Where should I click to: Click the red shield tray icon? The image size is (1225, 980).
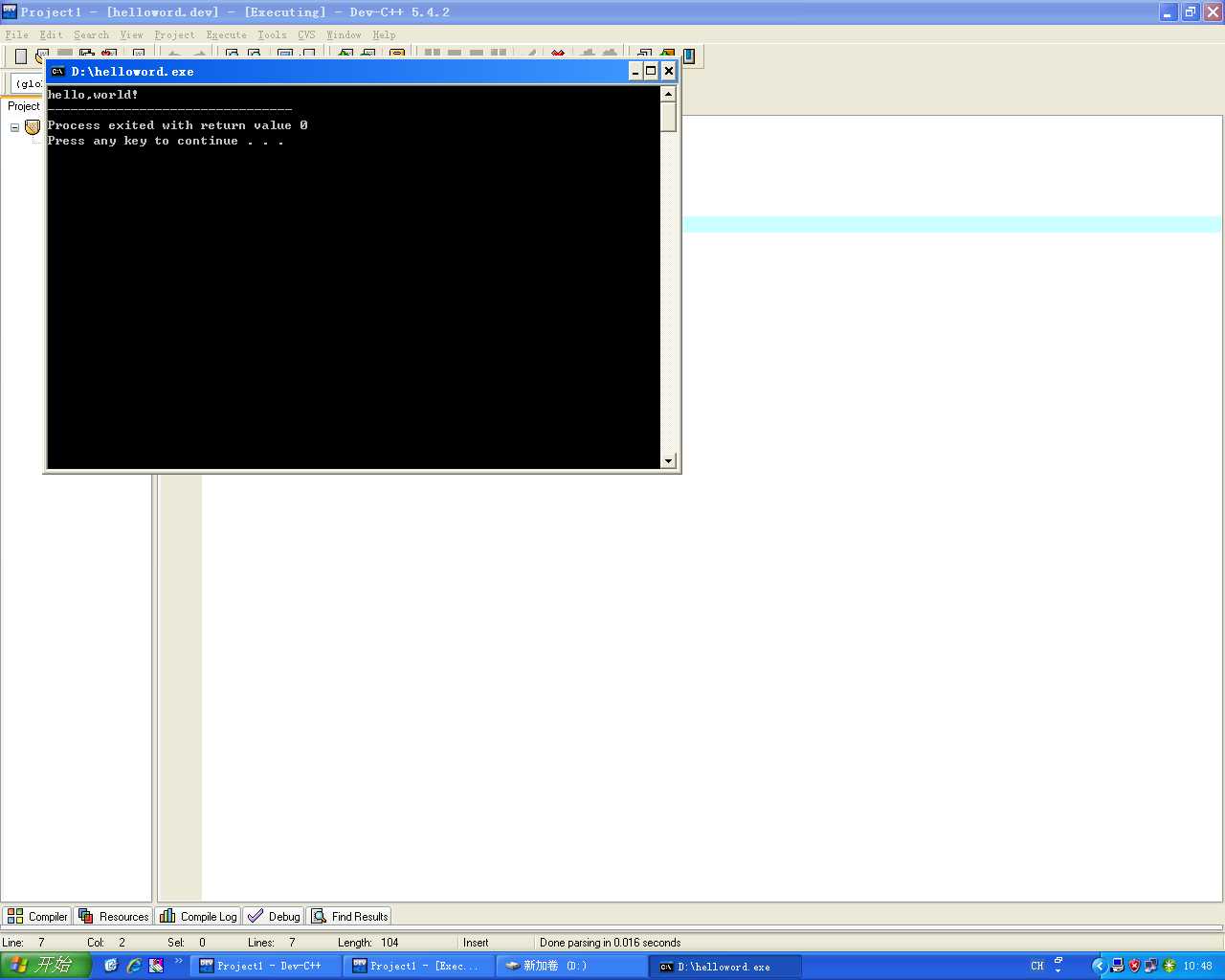tap(1134, 966)
